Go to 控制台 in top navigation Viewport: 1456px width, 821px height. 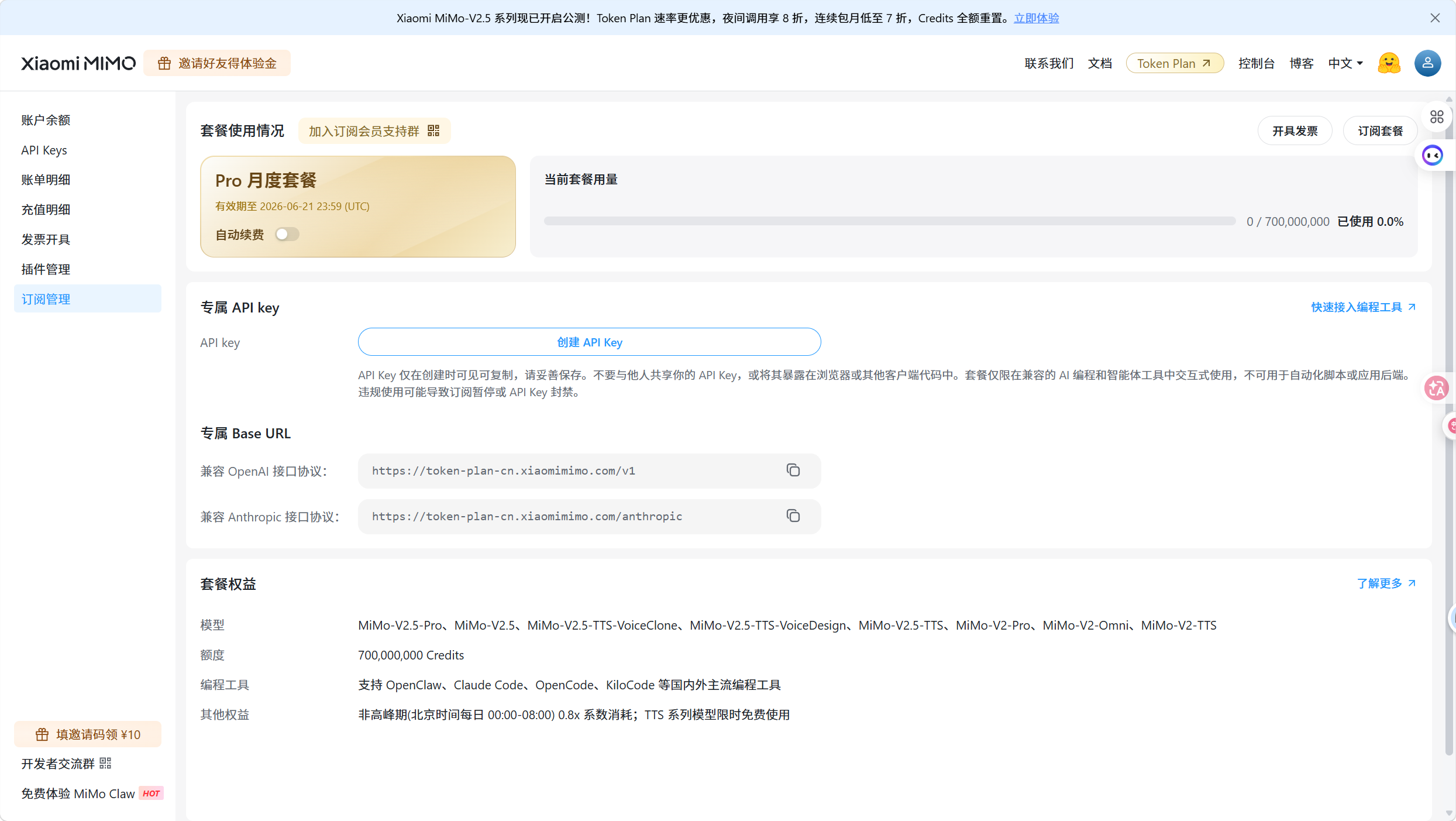tap(1257, 63)
